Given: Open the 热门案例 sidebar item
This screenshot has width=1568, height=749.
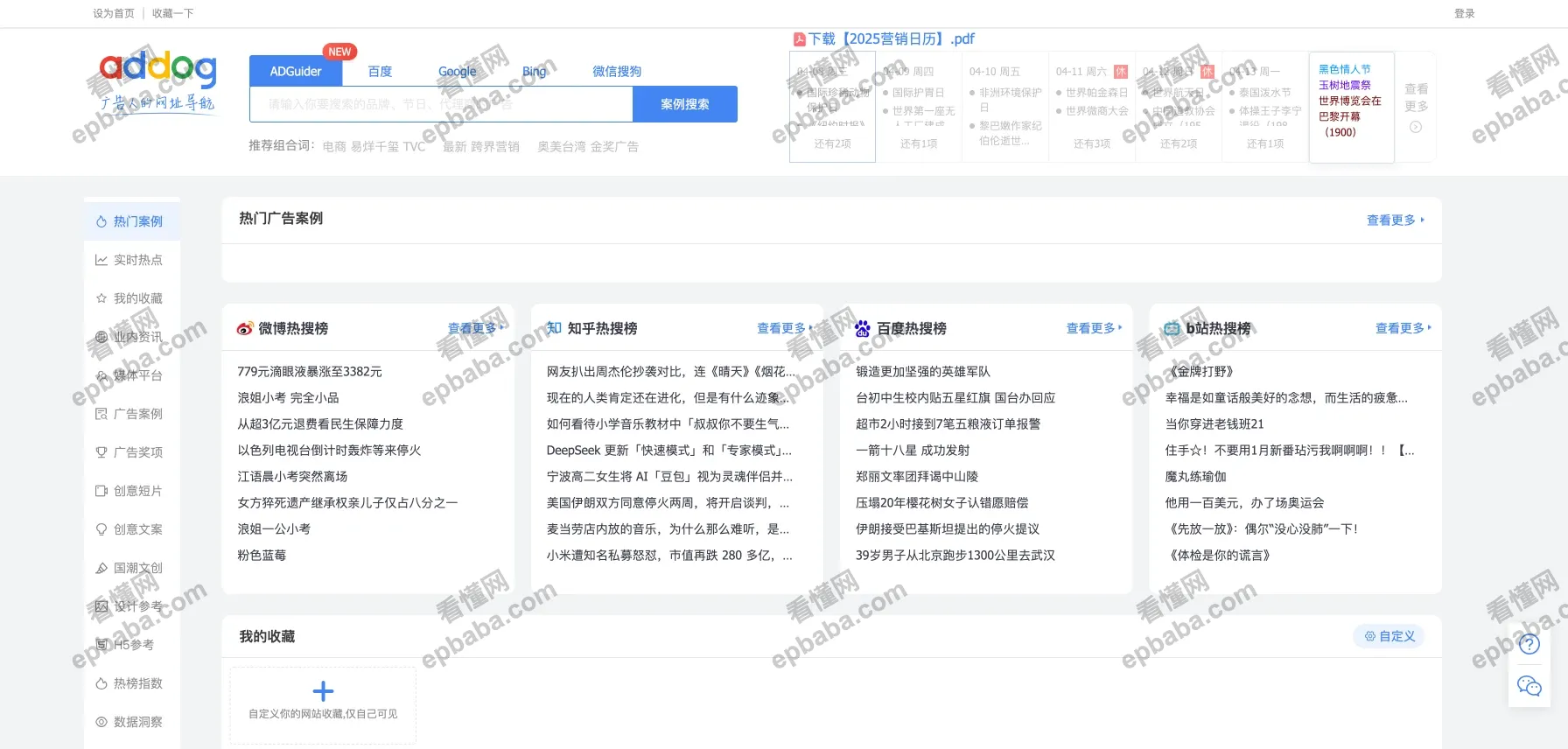Looking at the screenshot, I should click(x=132, y=221).
